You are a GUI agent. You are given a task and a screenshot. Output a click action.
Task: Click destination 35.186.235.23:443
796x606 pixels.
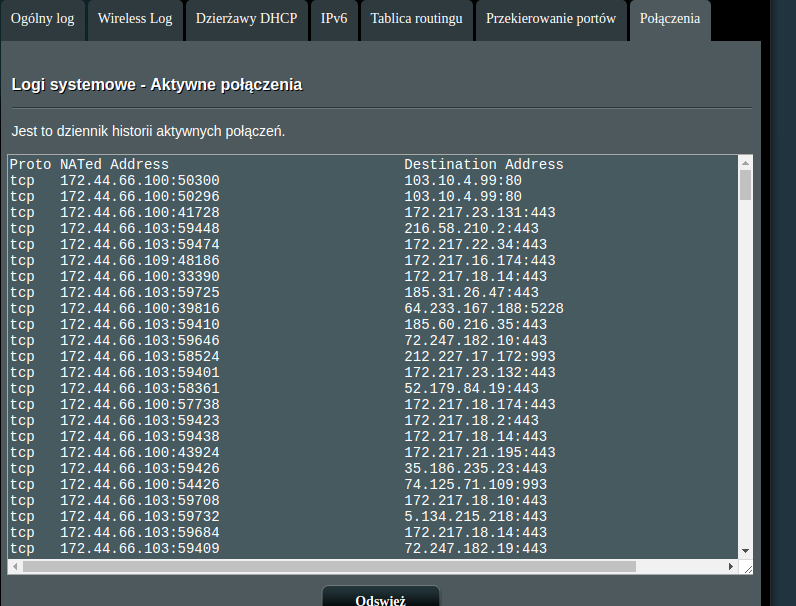click(x=475, y=468)
